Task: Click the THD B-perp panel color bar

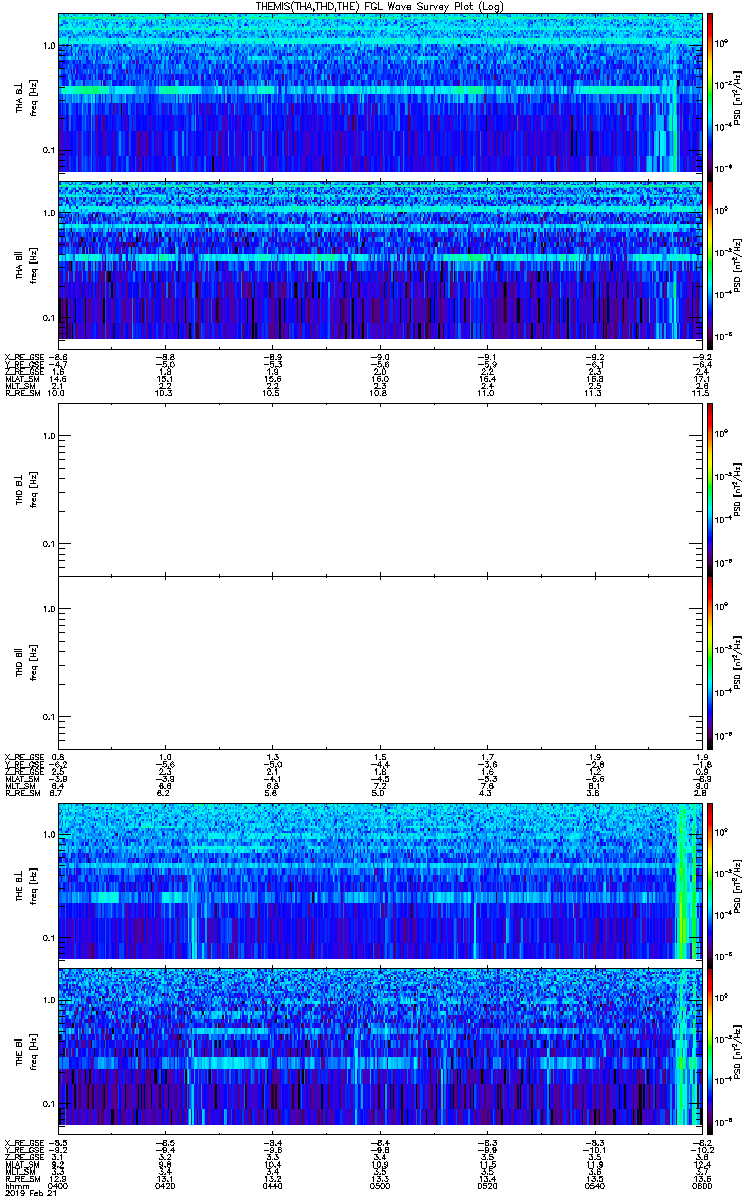Action: coord(710,489)
